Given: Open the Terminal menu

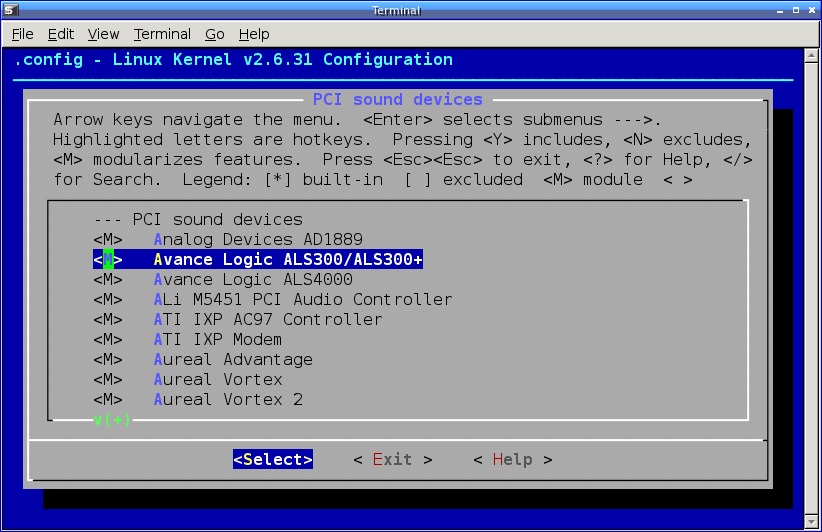Looking at the screenshot, I should (162, 34).
